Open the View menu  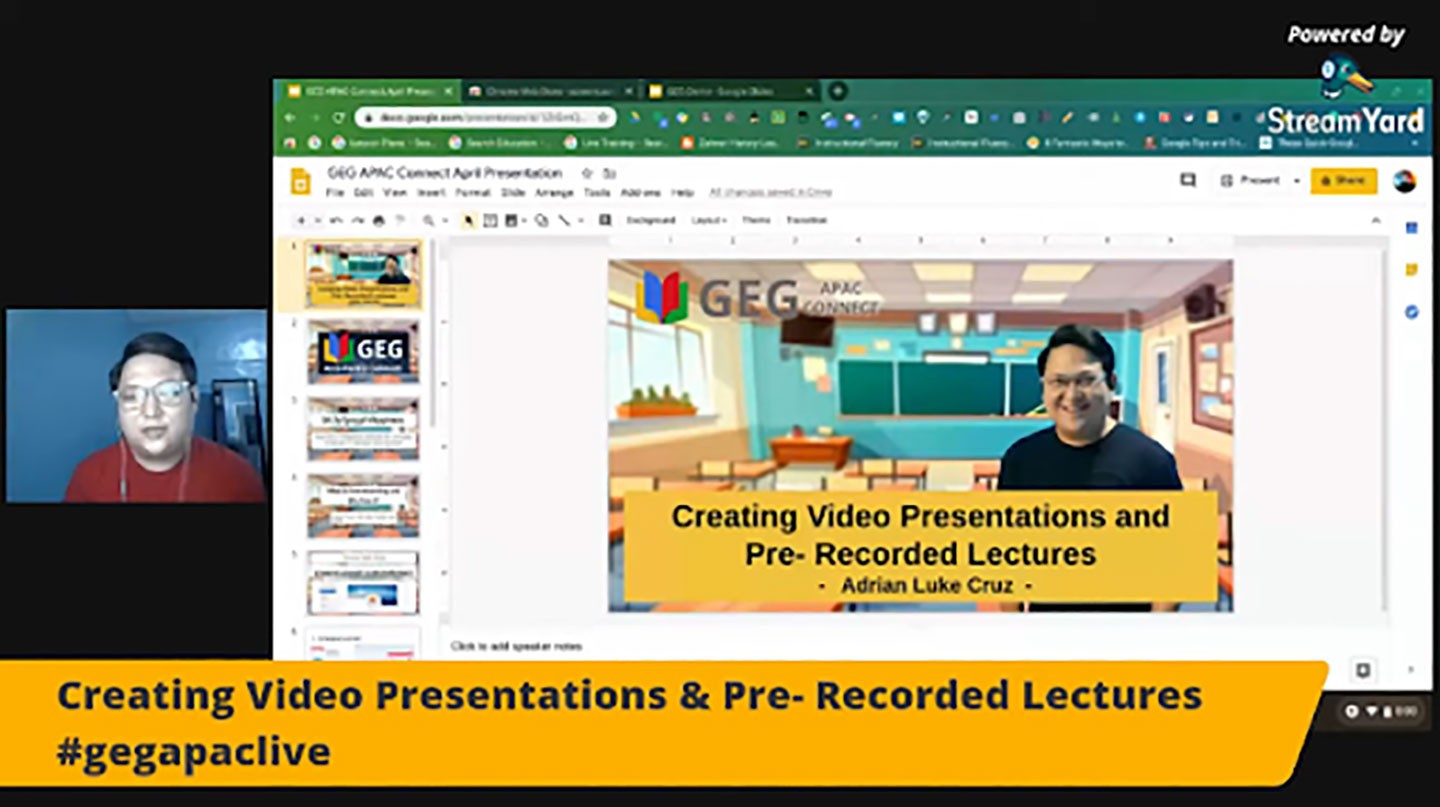click(x=395, y=192)
